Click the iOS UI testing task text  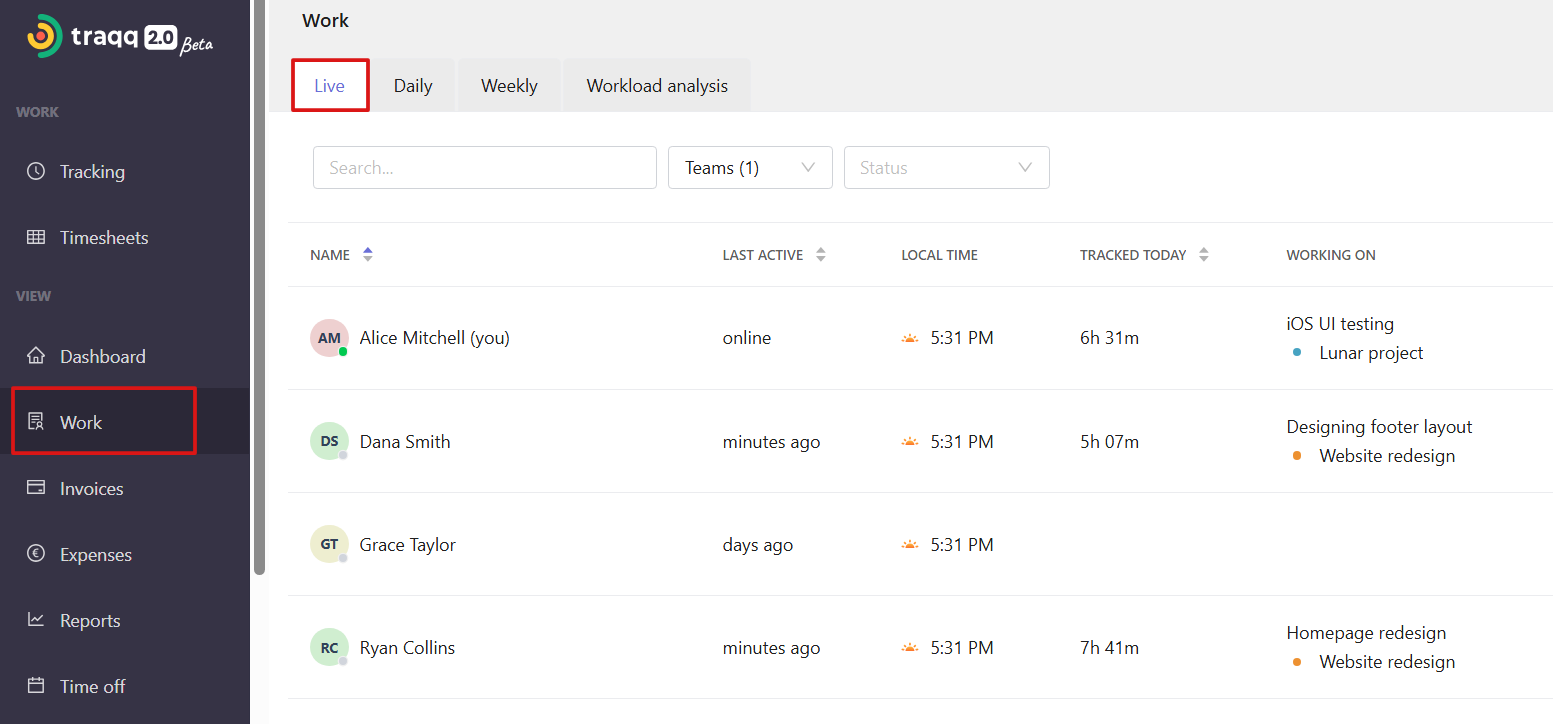pos(1340,323)
